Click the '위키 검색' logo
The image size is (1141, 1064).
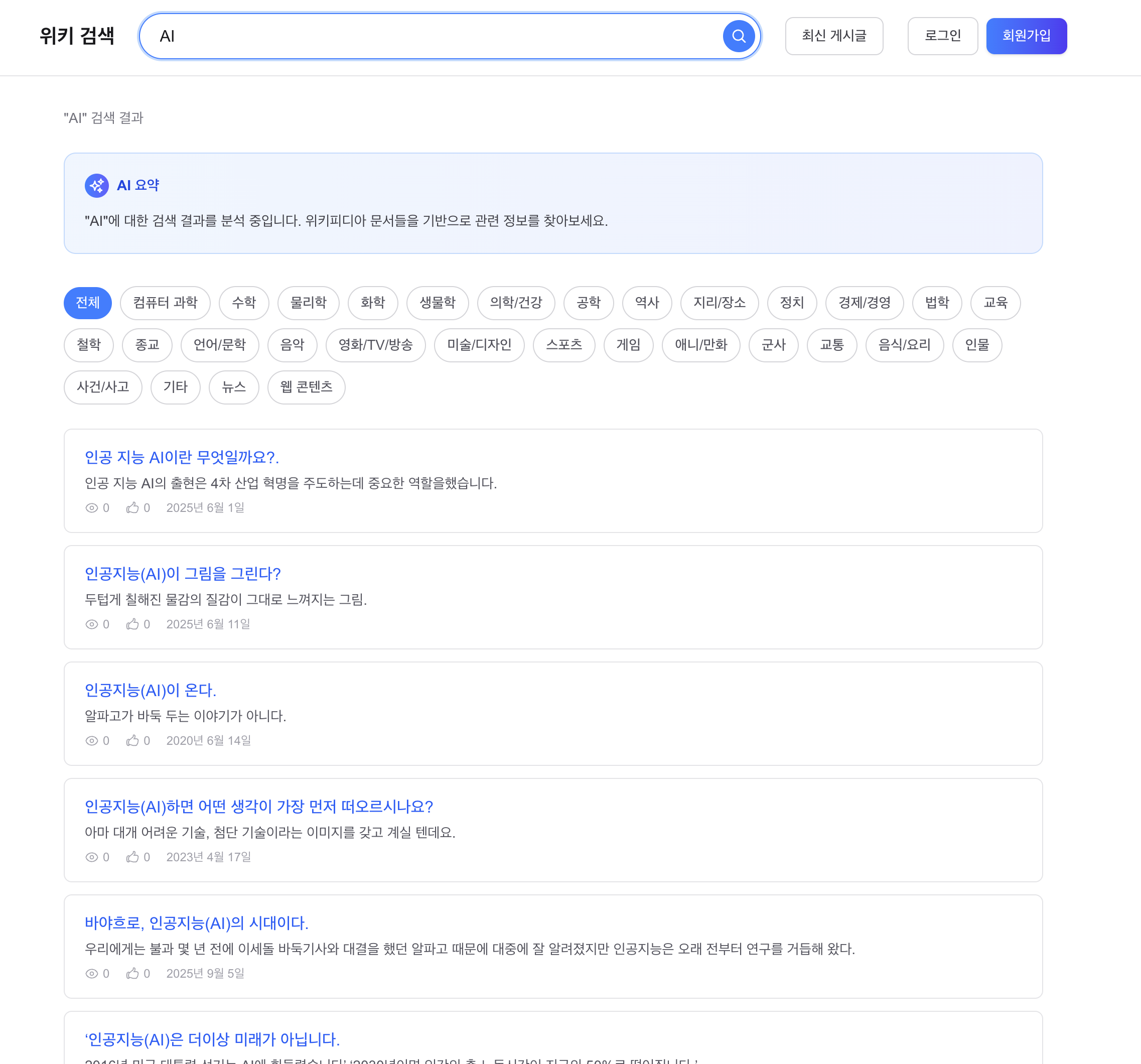click(77, 36)
